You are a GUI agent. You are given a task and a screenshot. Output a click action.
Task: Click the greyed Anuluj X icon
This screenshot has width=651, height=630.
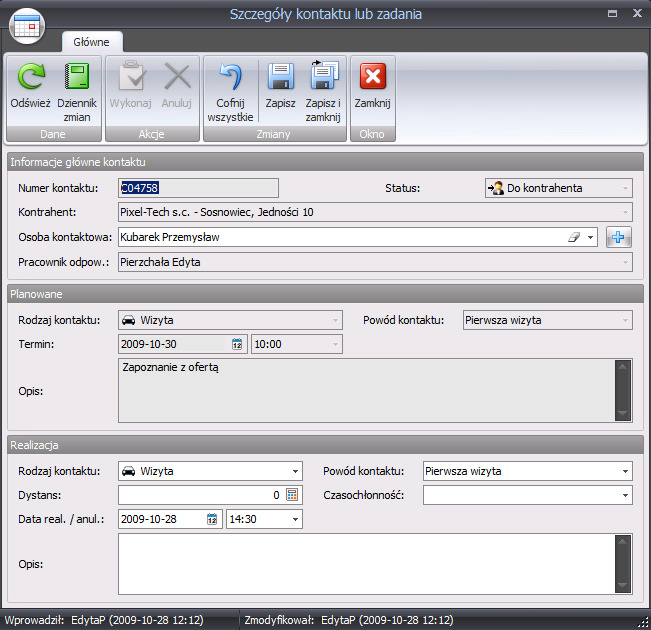tap(177, 76)
